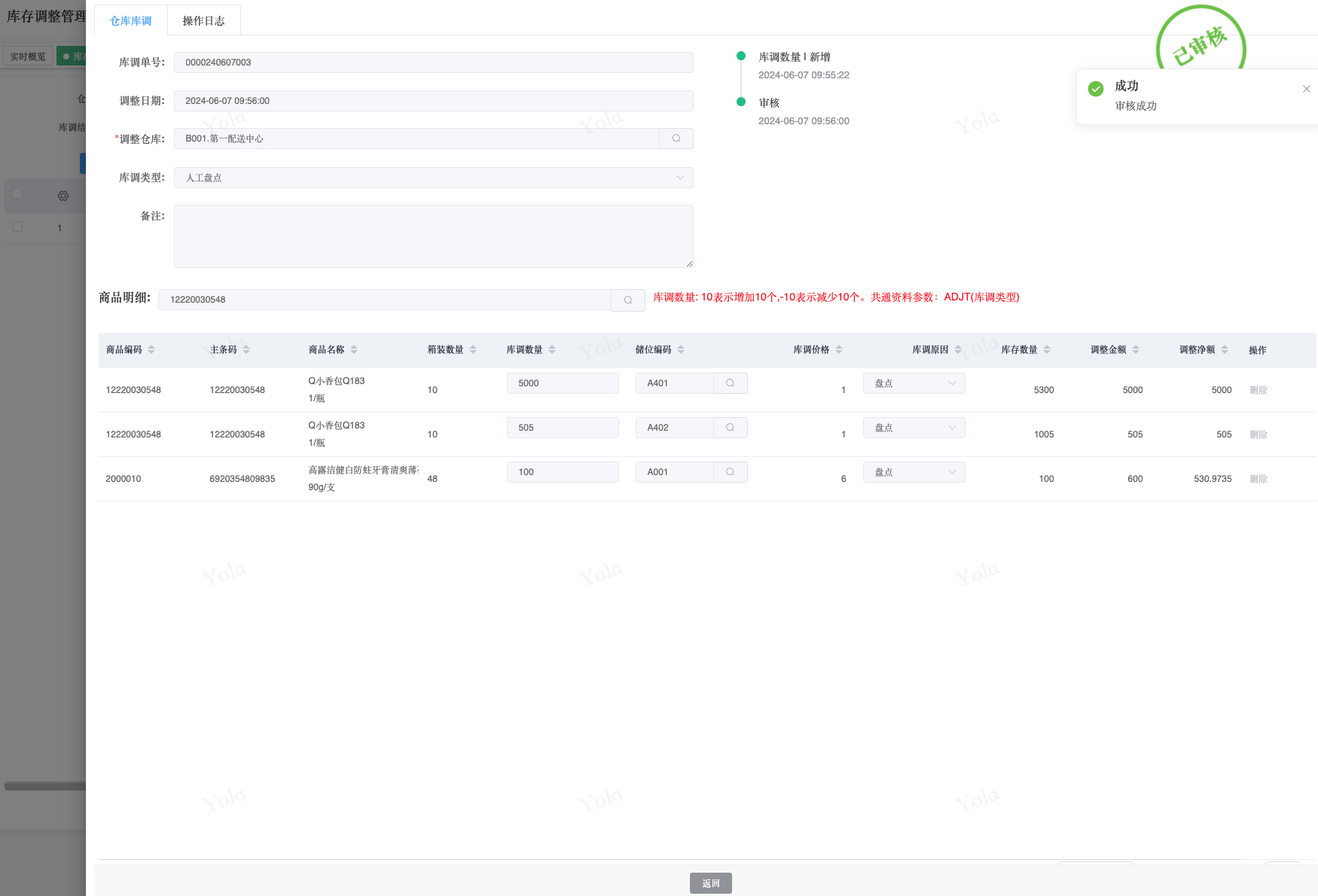Screen dimensions: 1318x896
Task: Sort by 商品名称 column
Action: click(x=354, y=349)
